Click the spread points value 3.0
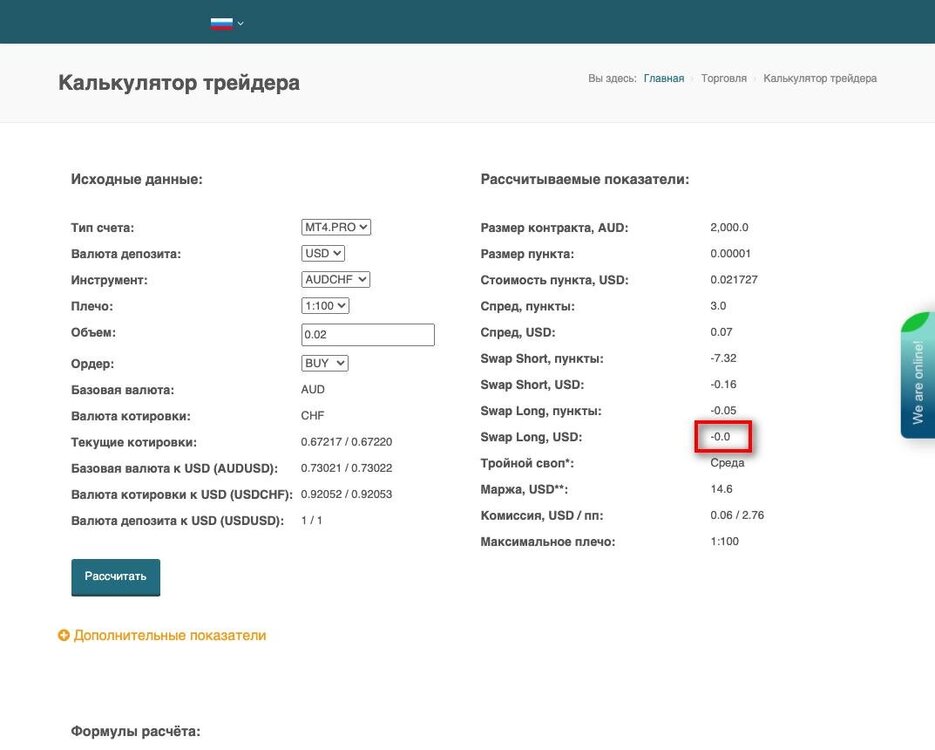 coord(718,306)
